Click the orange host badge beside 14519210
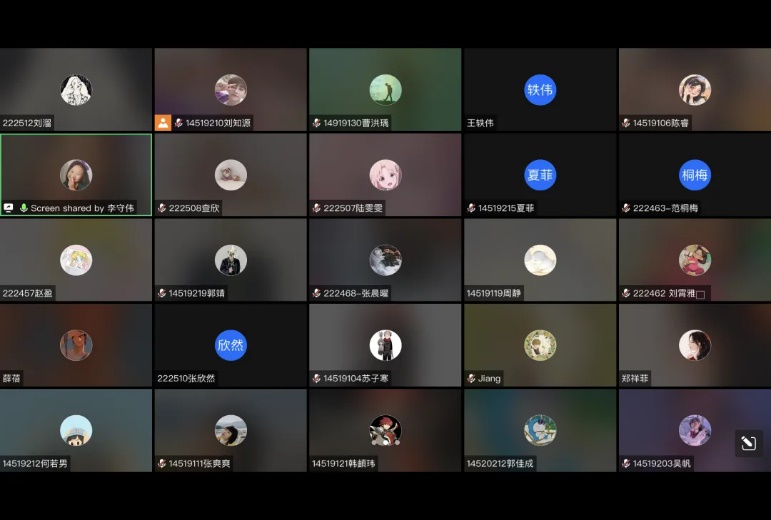 click(163, 123)
